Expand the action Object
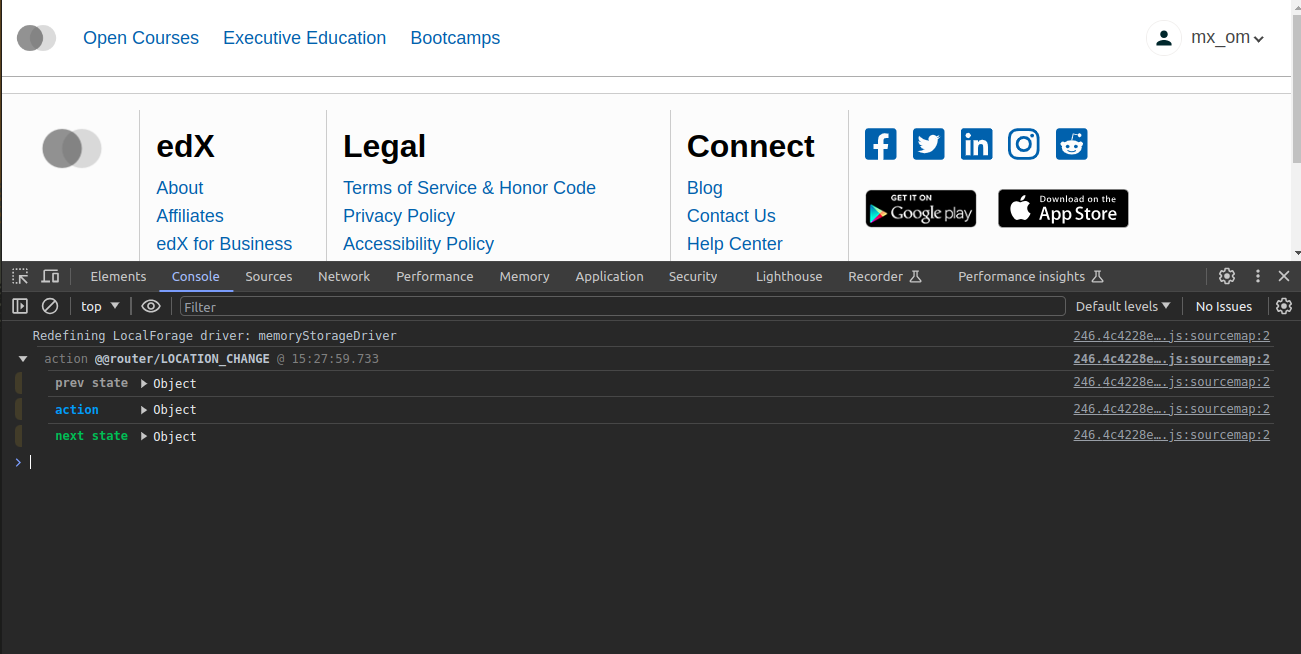This screenshot has height=654, width=1301. click(144, 410)
